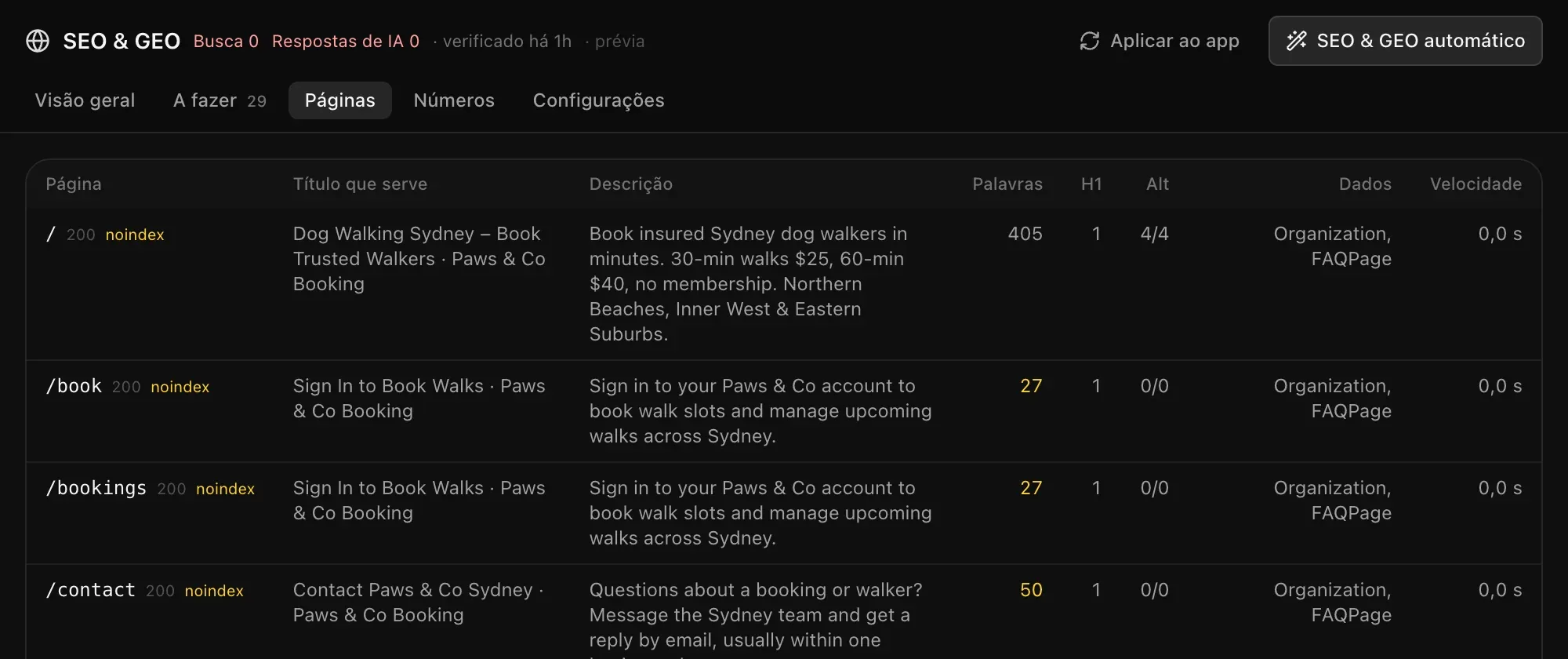
Task: Open the / root page row
Action: [x=784, y=284]
